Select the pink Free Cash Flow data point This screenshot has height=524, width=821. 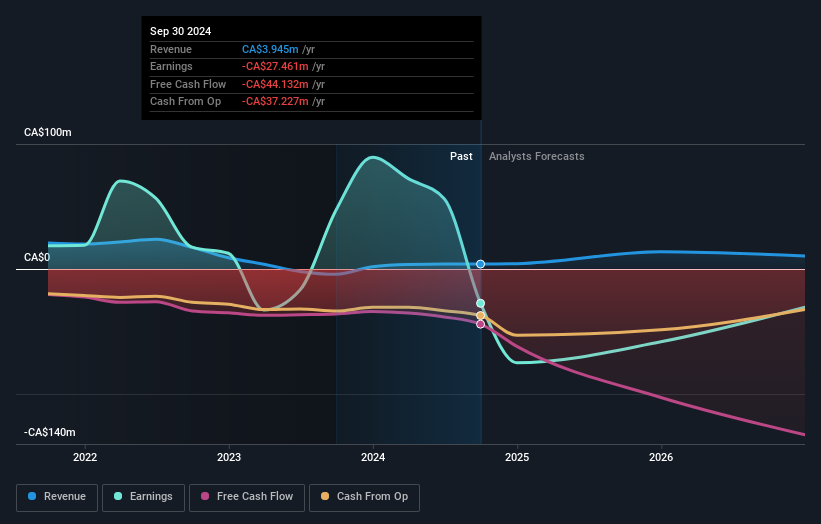click(480, 324)
